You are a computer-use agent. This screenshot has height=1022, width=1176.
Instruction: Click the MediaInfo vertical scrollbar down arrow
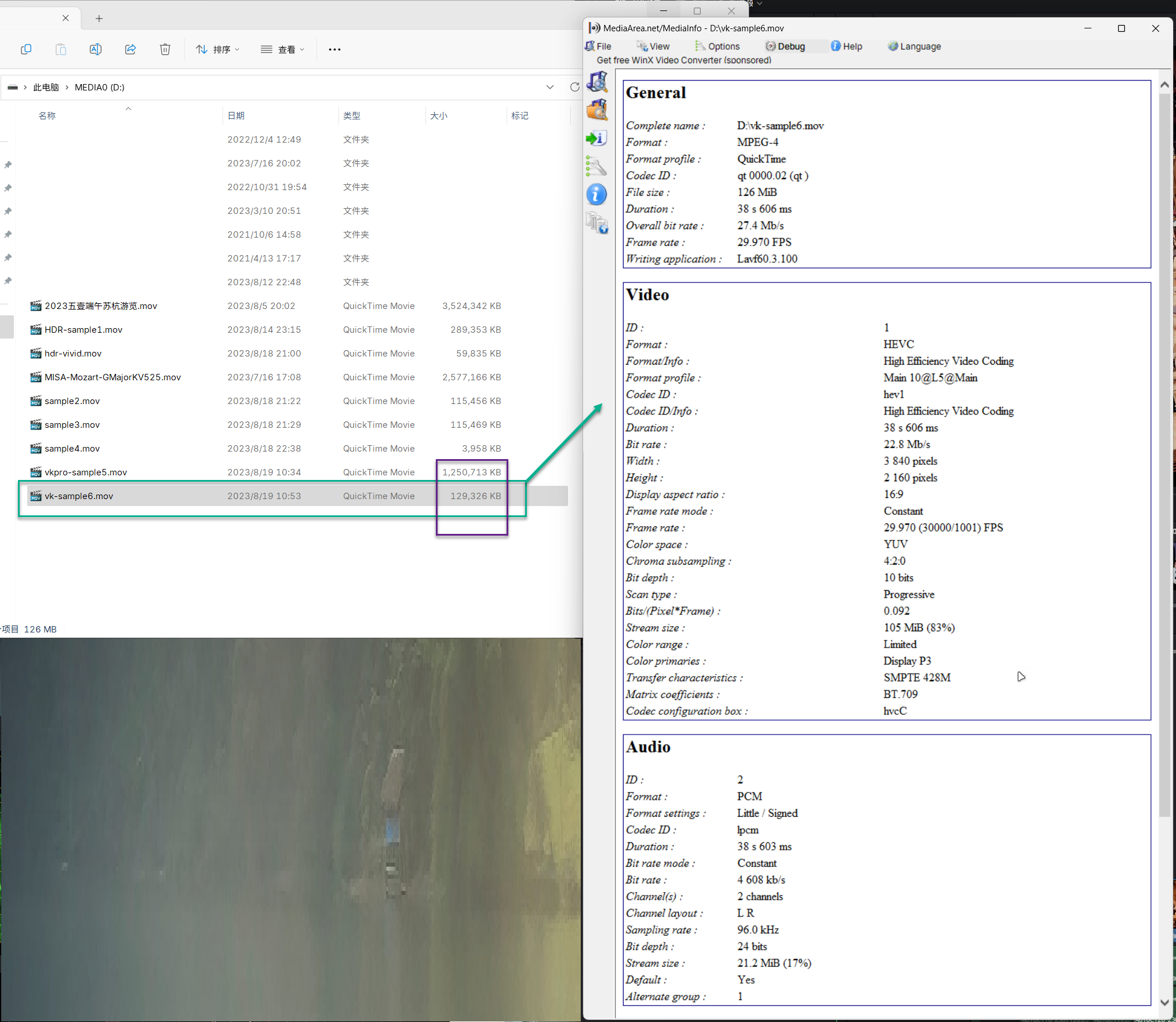[1164, 1002]
